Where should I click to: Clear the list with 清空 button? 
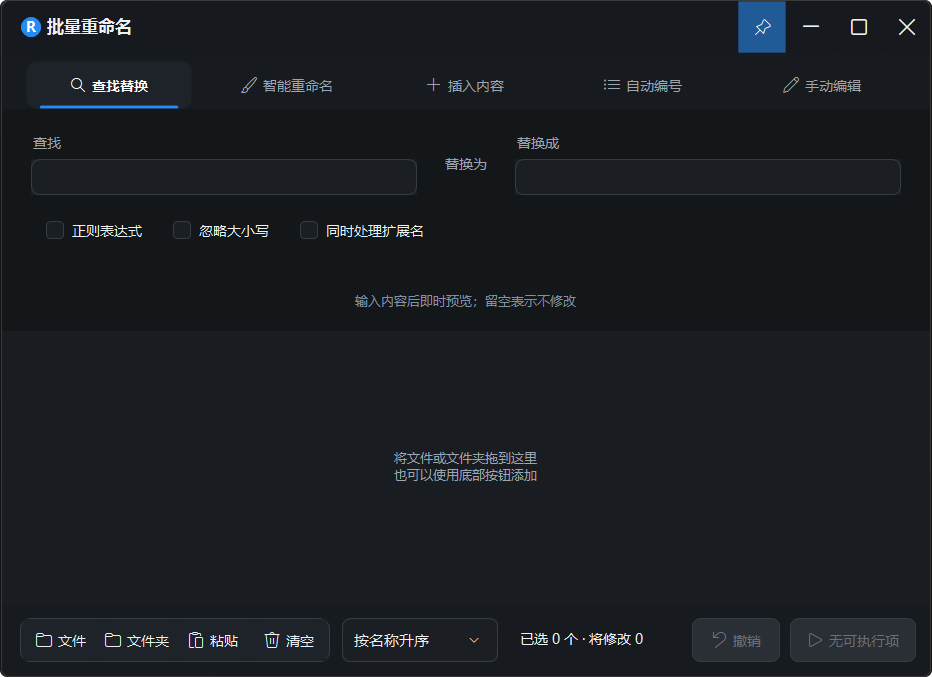click(x=289, y=640)
